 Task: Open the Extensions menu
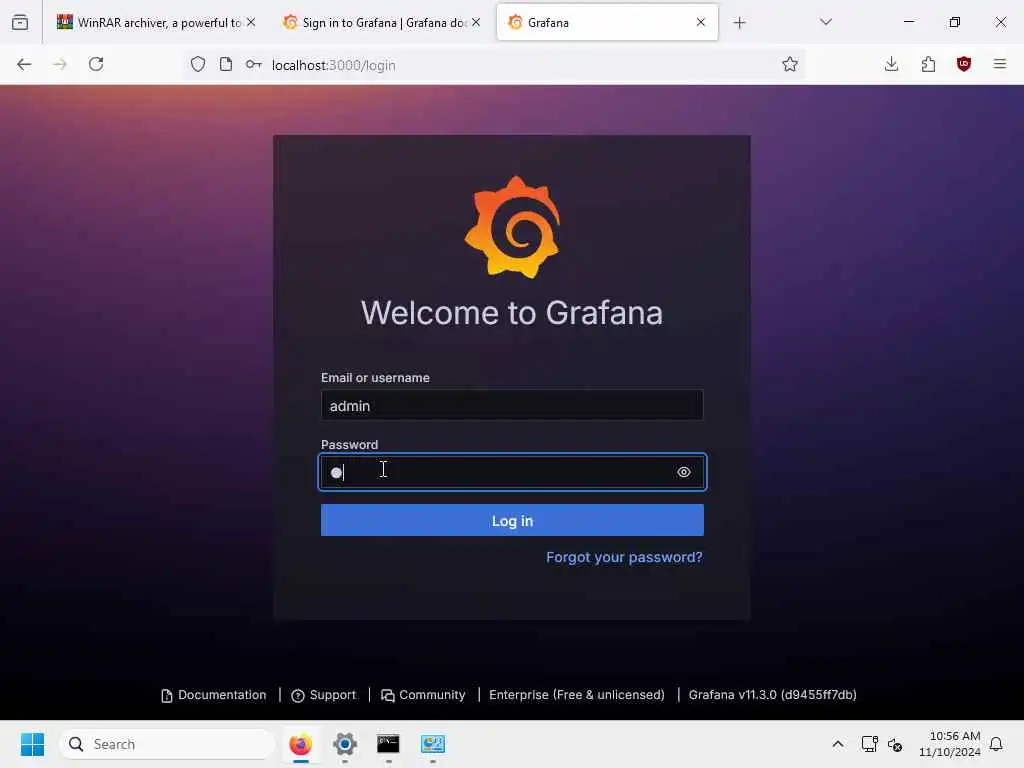point(928,64)
